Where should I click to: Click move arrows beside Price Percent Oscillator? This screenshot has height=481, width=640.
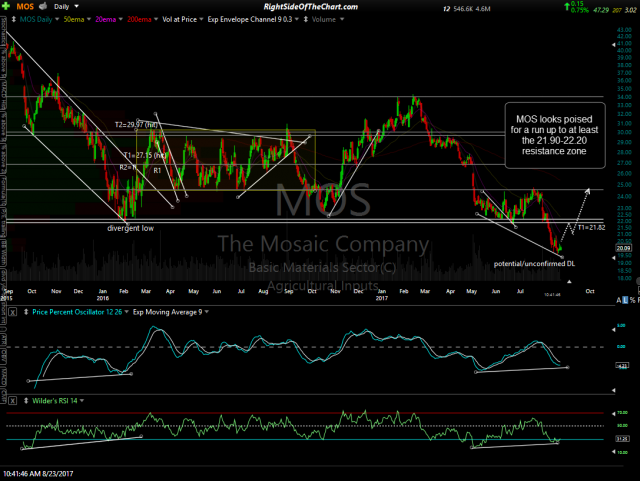pos(26,312)
